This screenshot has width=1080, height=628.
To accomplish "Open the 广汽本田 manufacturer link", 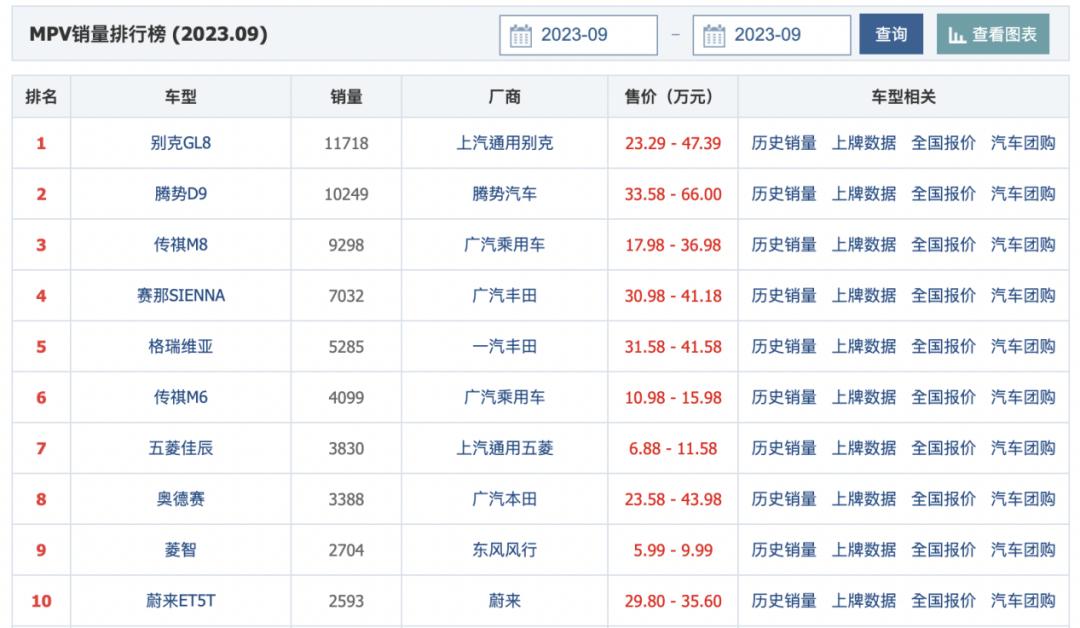I will pyautogui.click(x=505, y=499).
